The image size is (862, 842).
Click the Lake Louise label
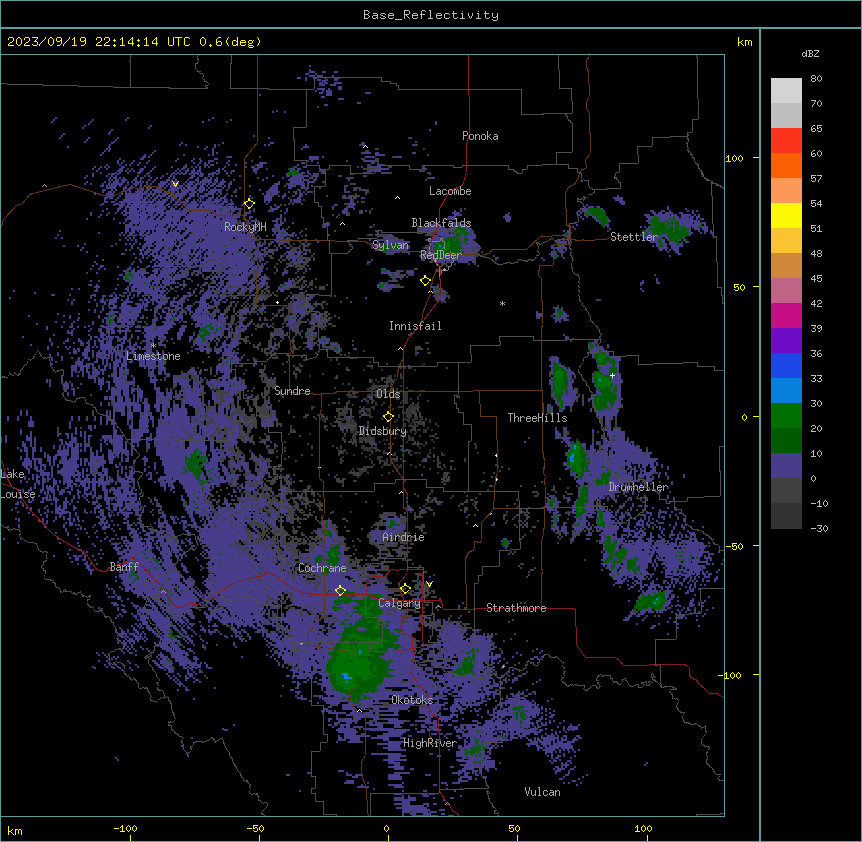18,484
